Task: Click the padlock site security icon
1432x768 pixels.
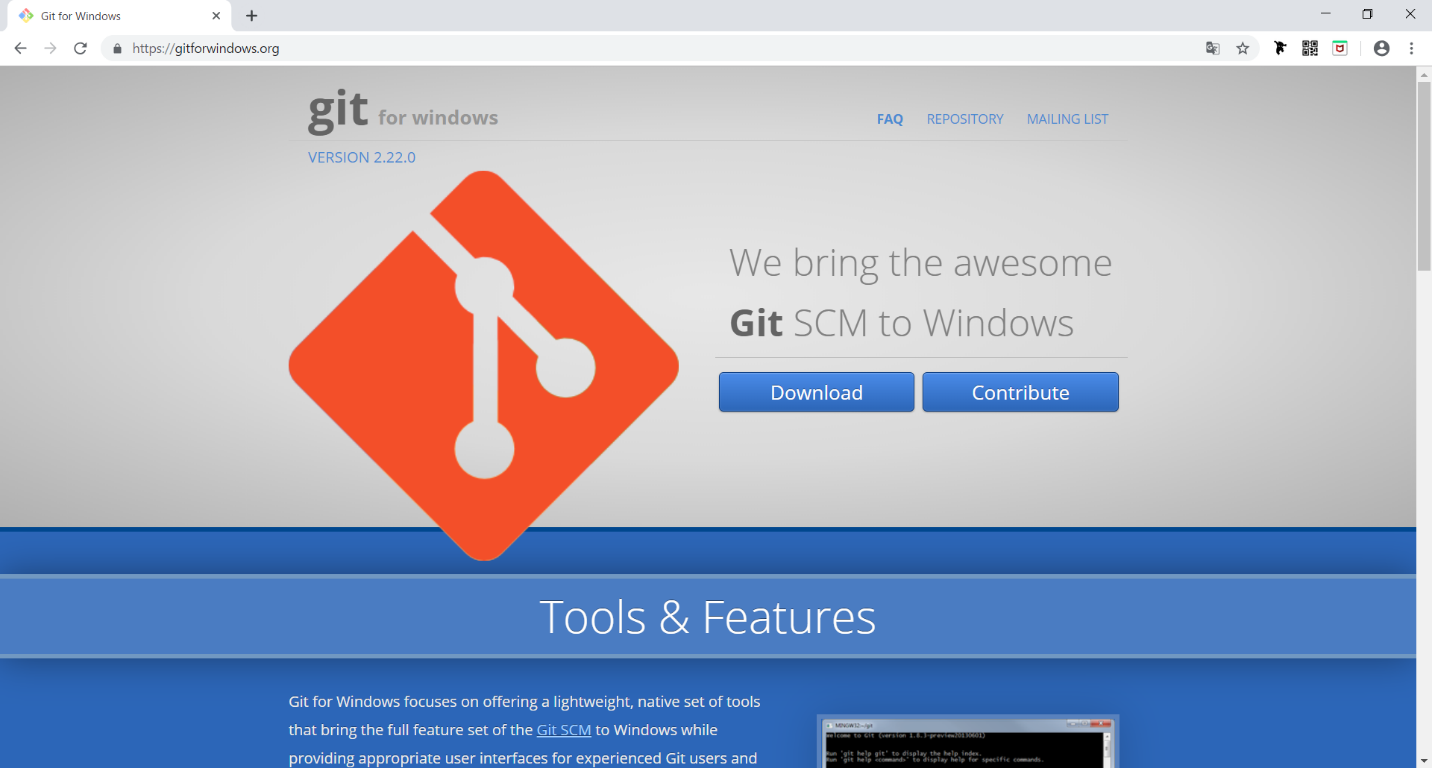Action: tap(117, 48)
